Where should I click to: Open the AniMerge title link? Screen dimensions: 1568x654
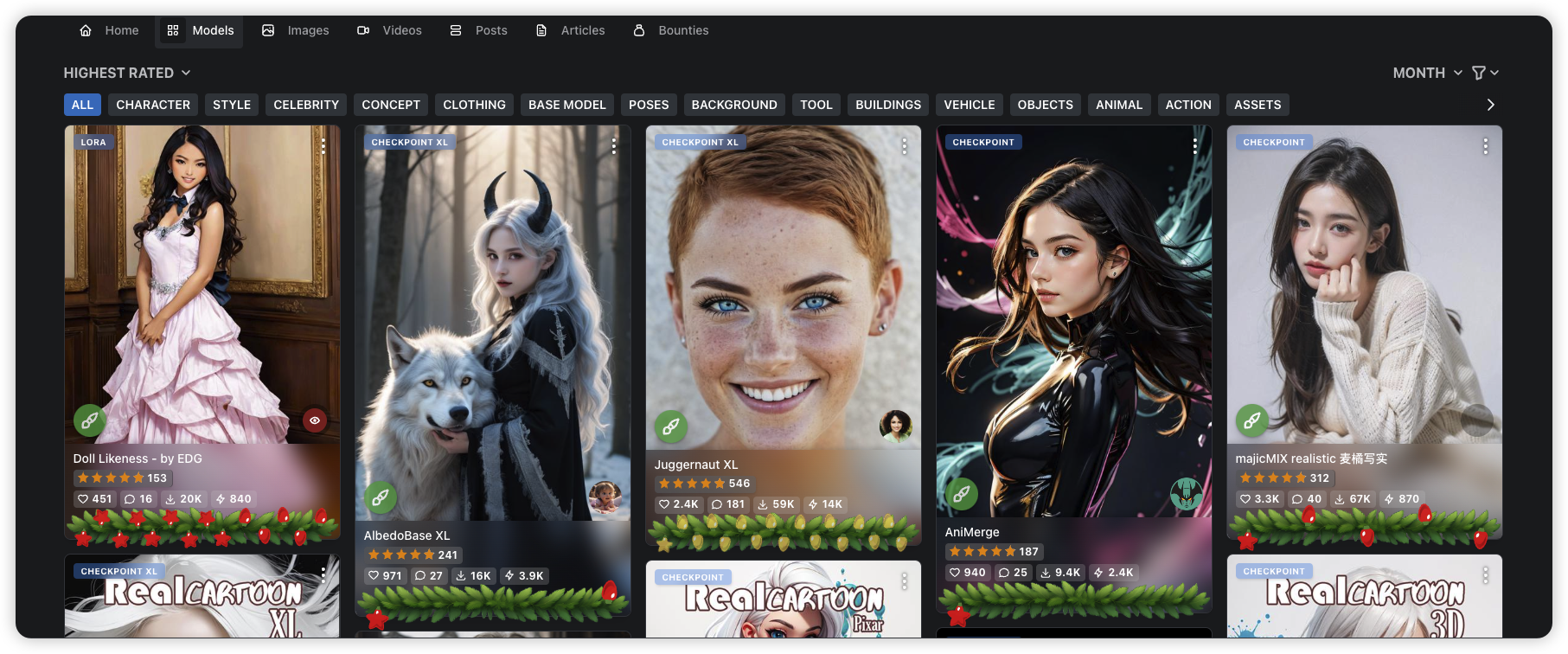coord(972,532)
